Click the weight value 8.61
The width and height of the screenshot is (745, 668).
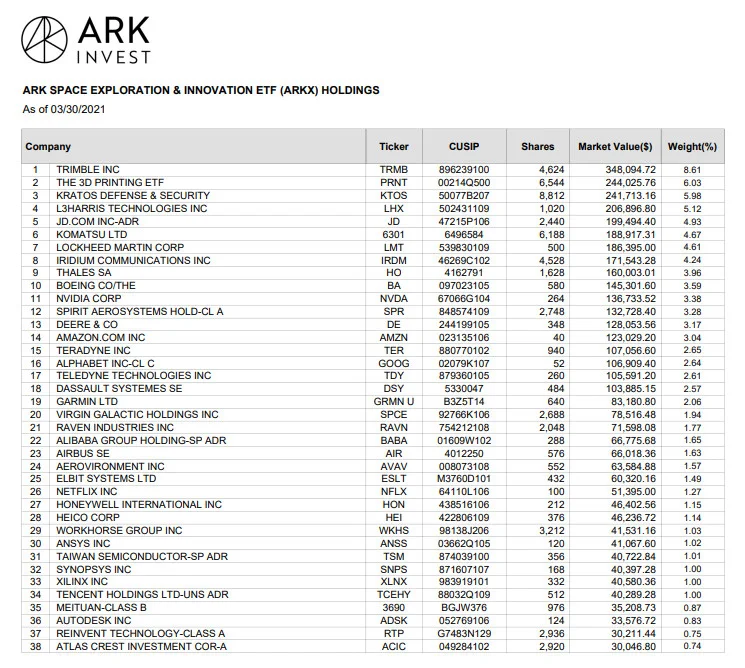[x=692, y=170]
